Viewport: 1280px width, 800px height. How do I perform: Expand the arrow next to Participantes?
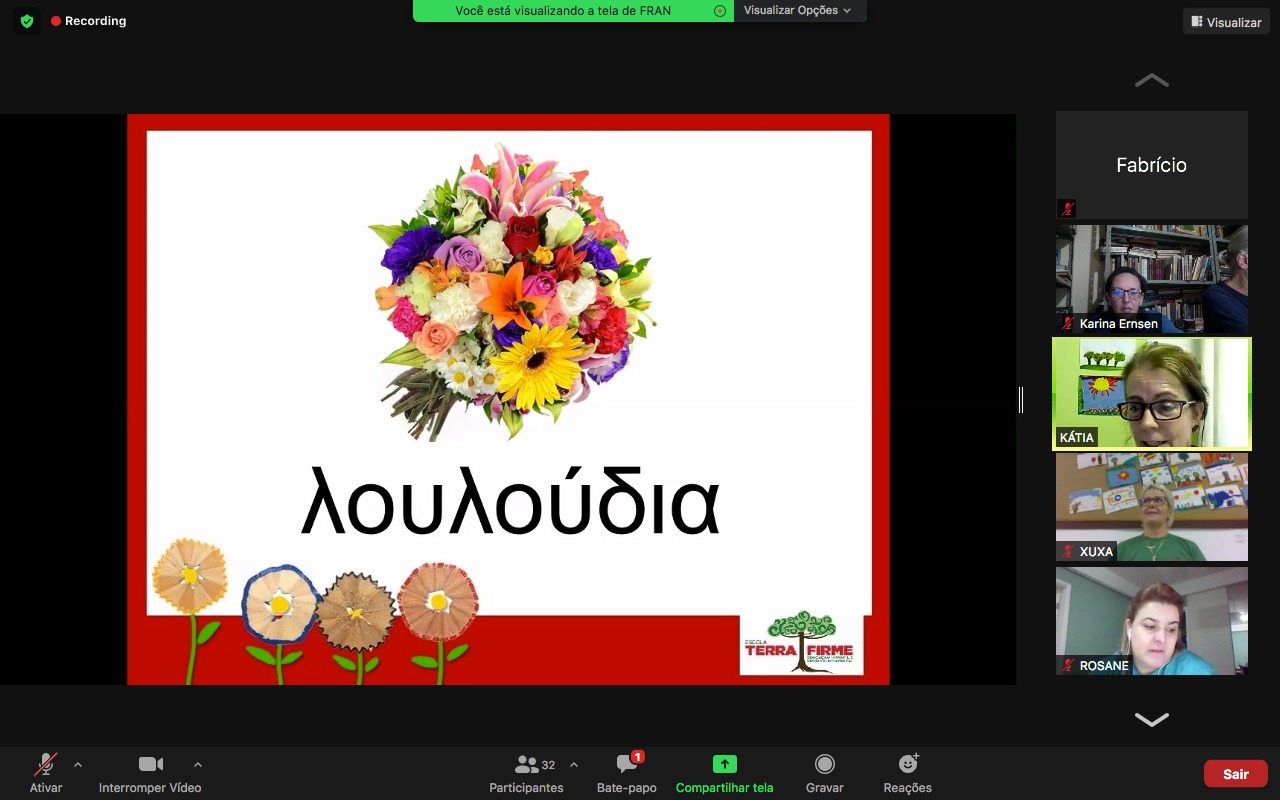click(574, 765)
